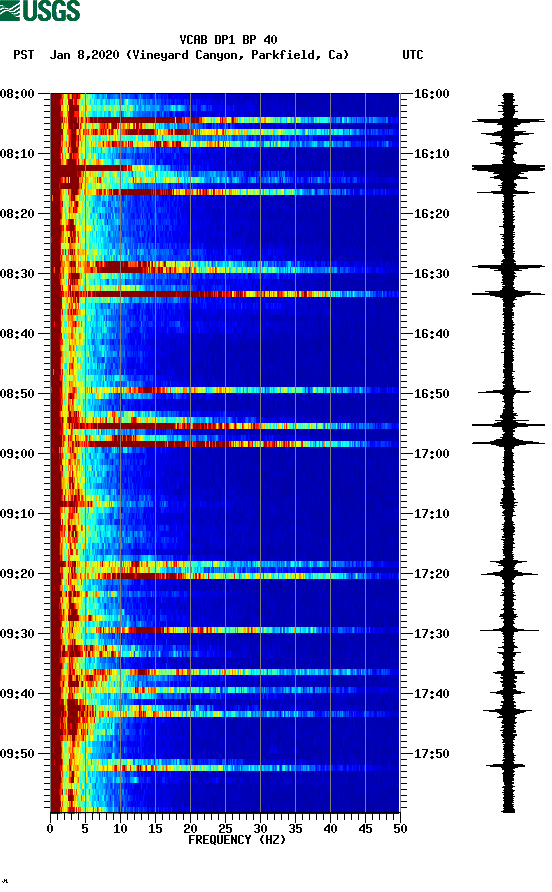This screenshot has height=892, width=552.
Task: Click the seismogram spike near 16:33 UTC
Action: pyautogui.click(x=508, y=294)
